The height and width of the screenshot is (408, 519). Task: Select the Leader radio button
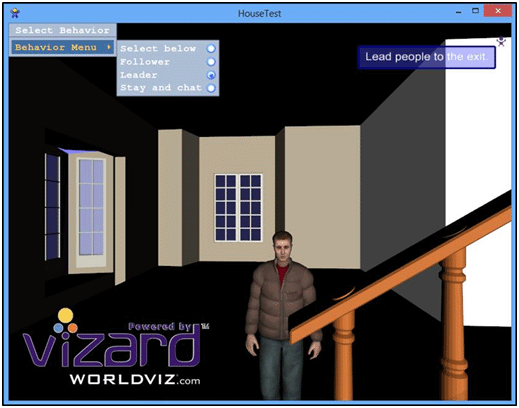[211, 75]
